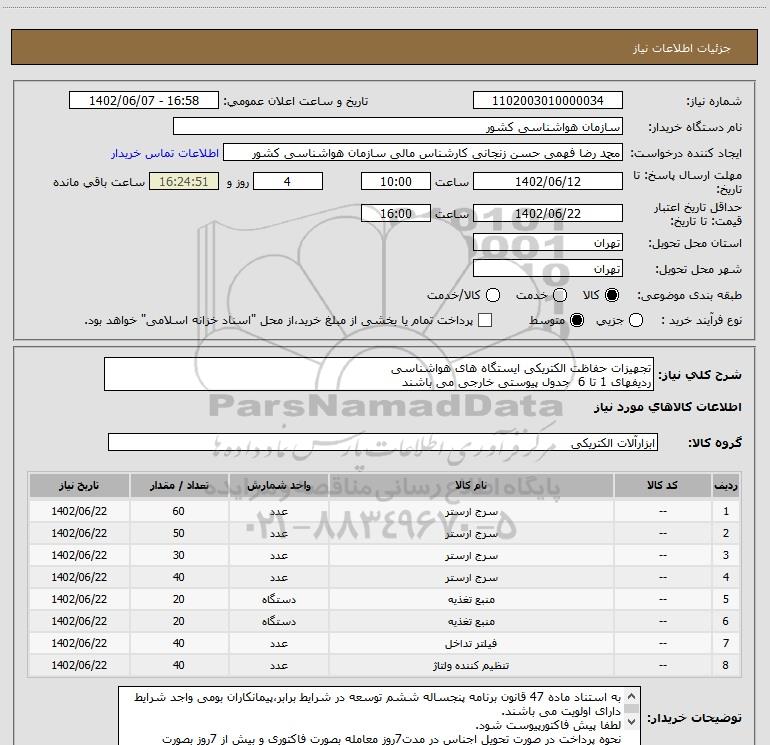Click the goods group field ابزارآلات الکتریکی
This screenshot has height=745, width=770.
coord(383,442)
